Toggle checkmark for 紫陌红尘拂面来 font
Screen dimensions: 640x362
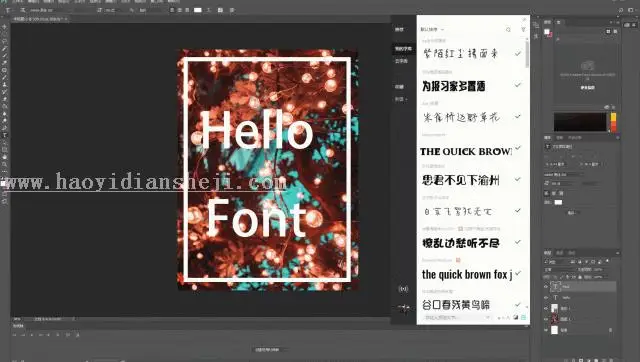click(x=518, y=53)
